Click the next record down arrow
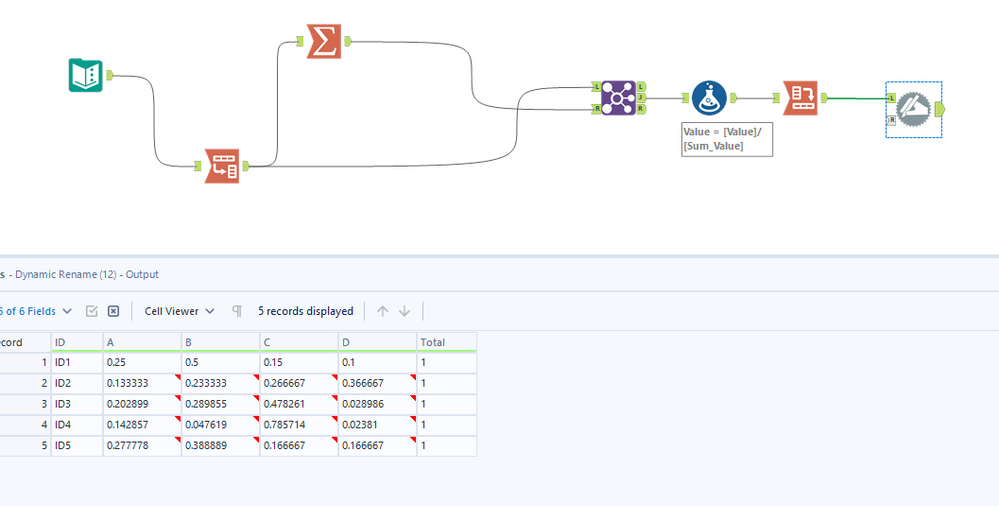Screen dimensions: 999x506 click(x=404, y=311)
